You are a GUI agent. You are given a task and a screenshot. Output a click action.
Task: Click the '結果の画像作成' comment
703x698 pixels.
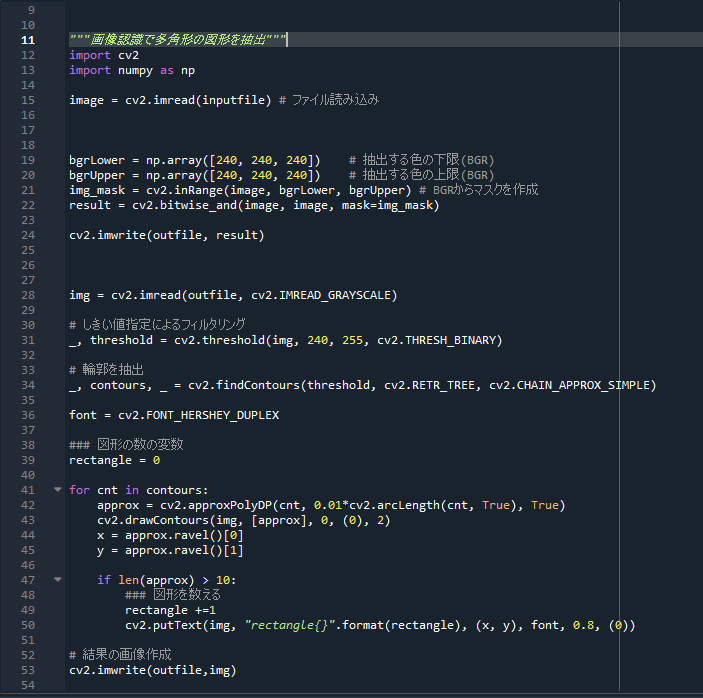126,654
